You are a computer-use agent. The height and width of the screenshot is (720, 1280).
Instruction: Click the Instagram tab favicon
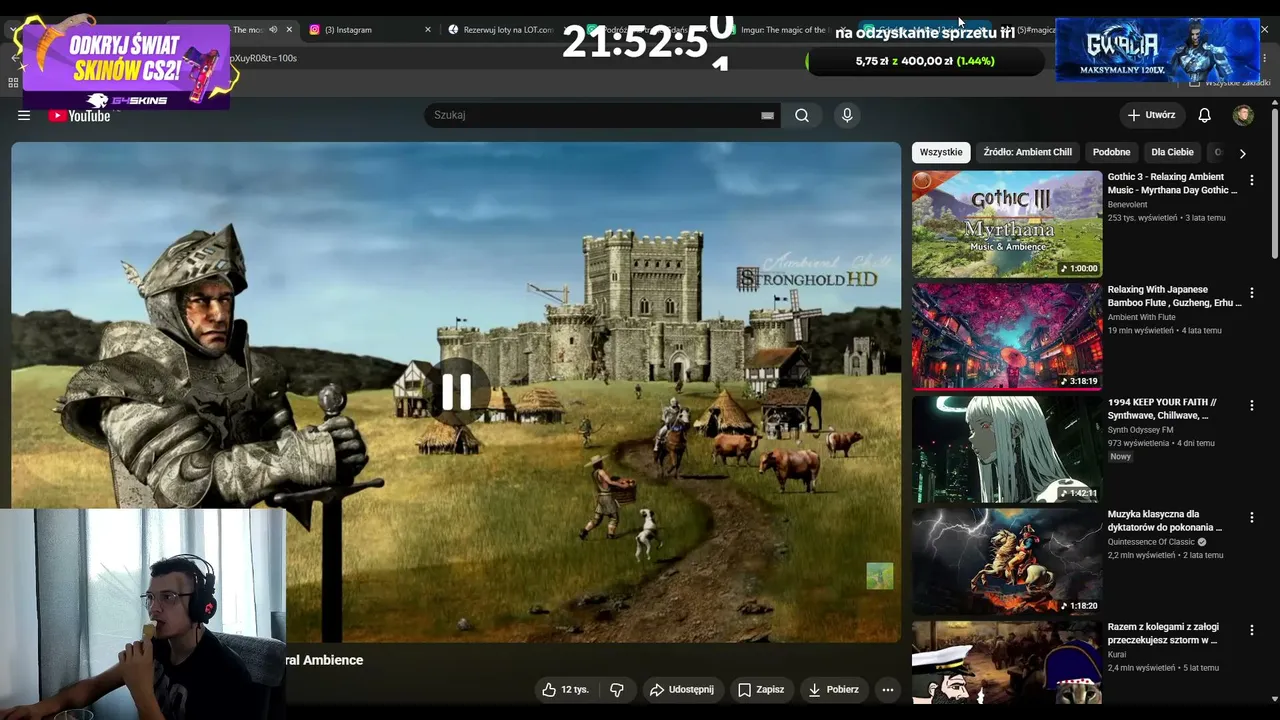click(x=314, y=30)
